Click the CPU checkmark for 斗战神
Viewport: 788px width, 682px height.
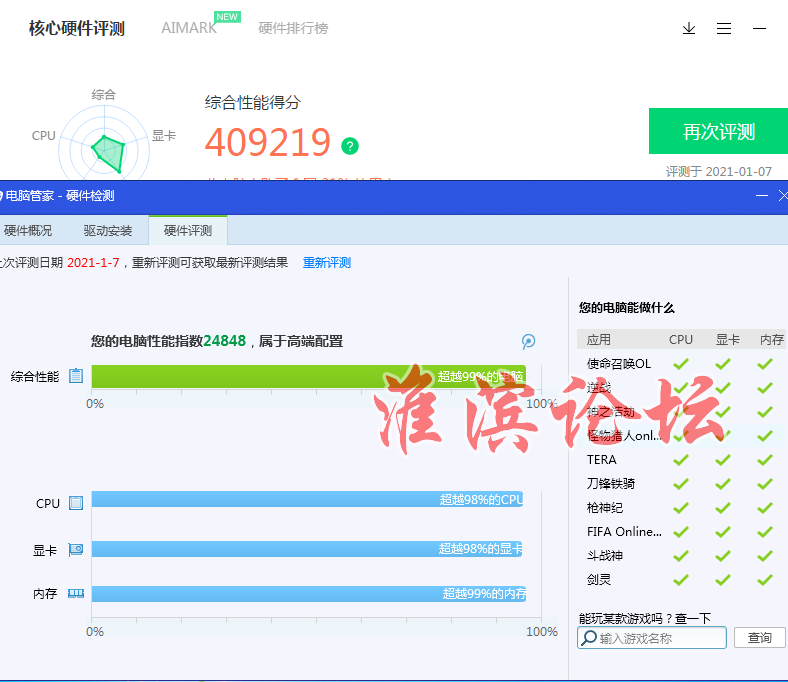tap(681, 555)
